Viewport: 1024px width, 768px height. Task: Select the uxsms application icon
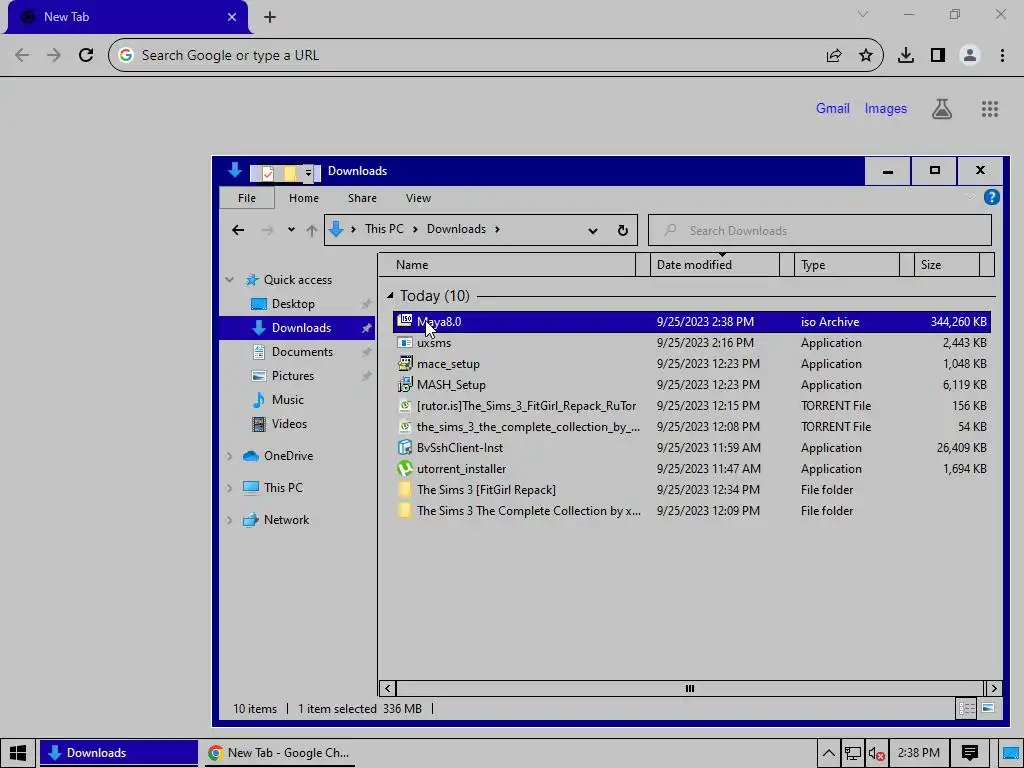click(405, 343)
